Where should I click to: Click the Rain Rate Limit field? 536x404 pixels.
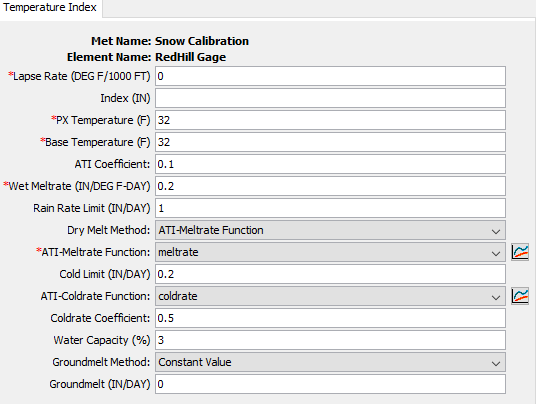pyautogui.click(x=330, y=208)
